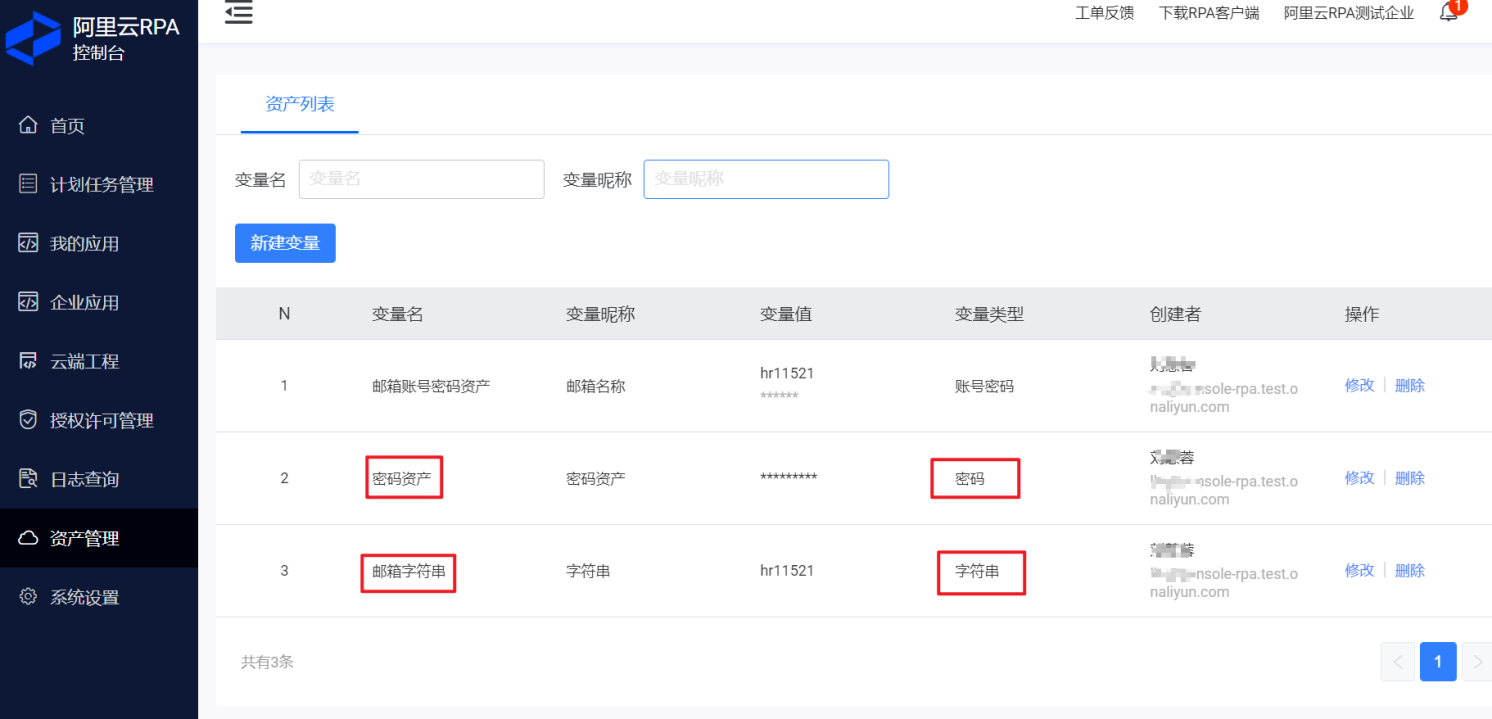Click the list icon beside 计划任务管理
The image size is (1492, 719).
point(28,184)
